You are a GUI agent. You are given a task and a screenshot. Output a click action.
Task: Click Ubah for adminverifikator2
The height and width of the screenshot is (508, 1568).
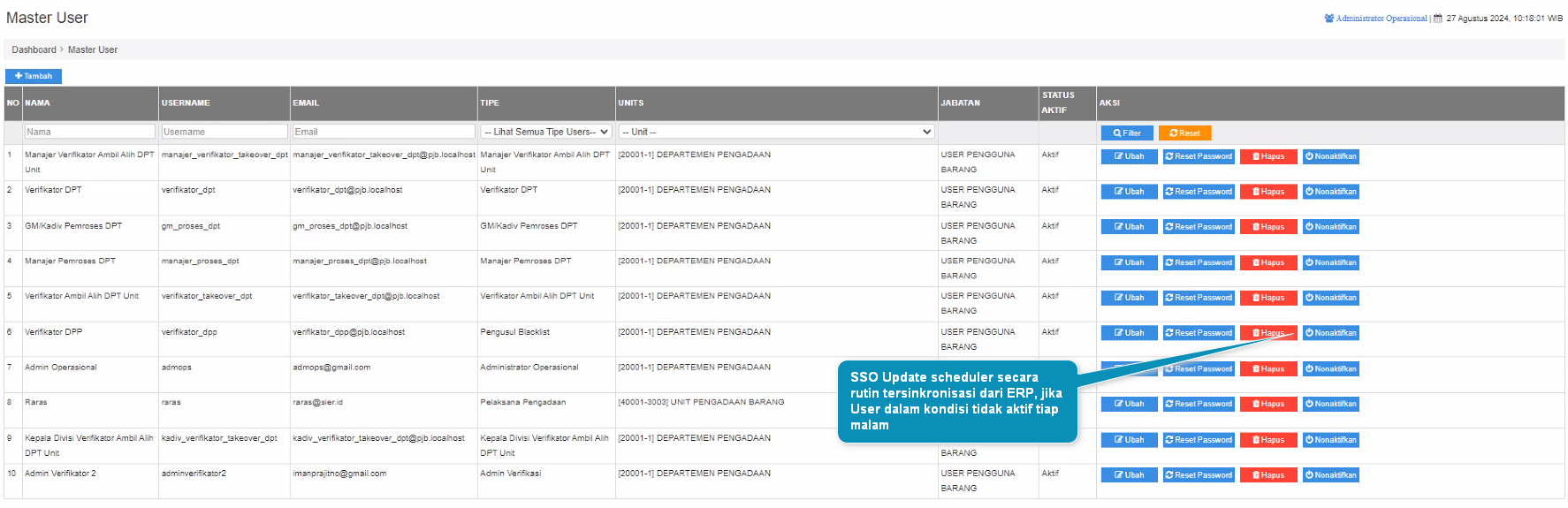(1129, 475)
